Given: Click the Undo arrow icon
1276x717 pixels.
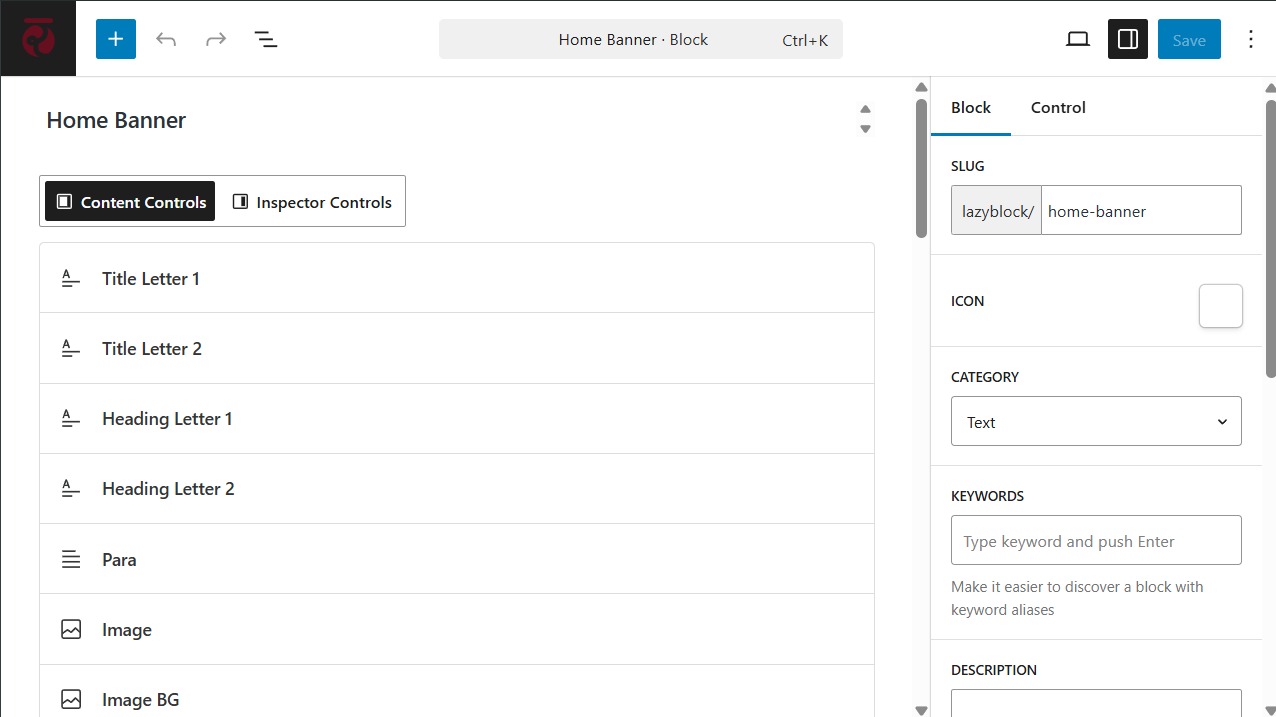Looking at the screenshot, I should pos(166,39).
